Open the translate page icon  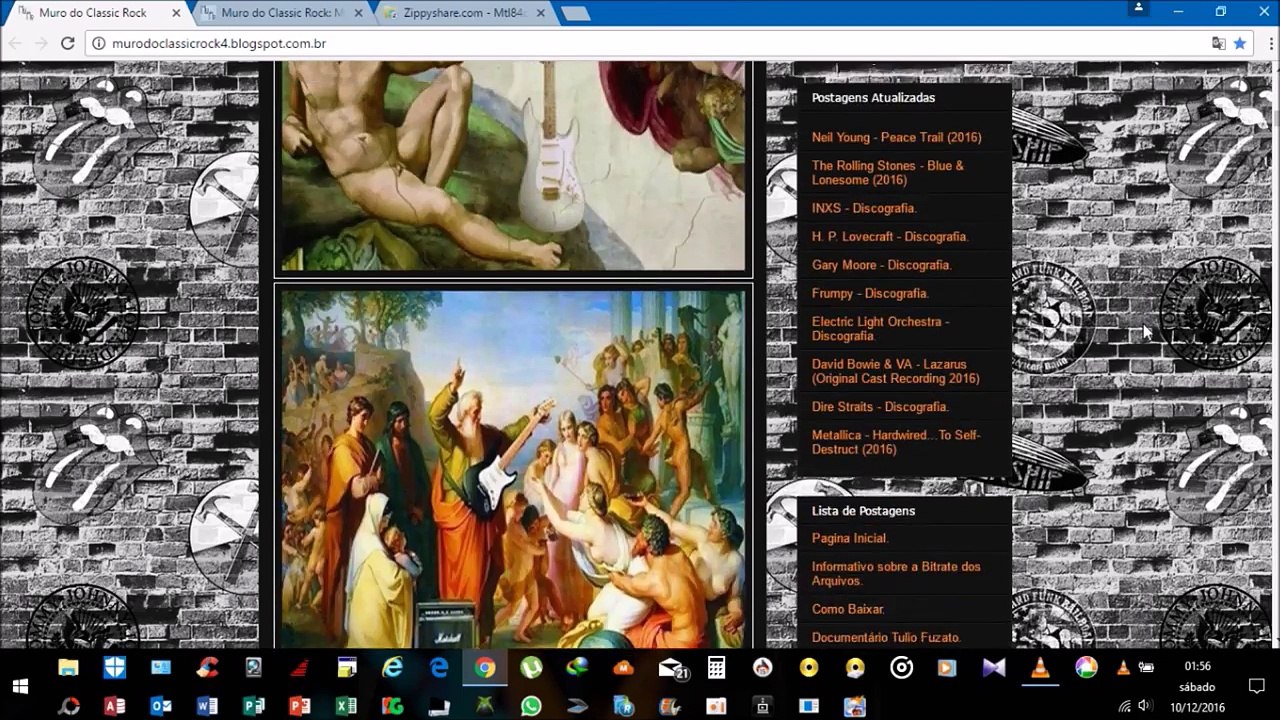[1218, 43]
